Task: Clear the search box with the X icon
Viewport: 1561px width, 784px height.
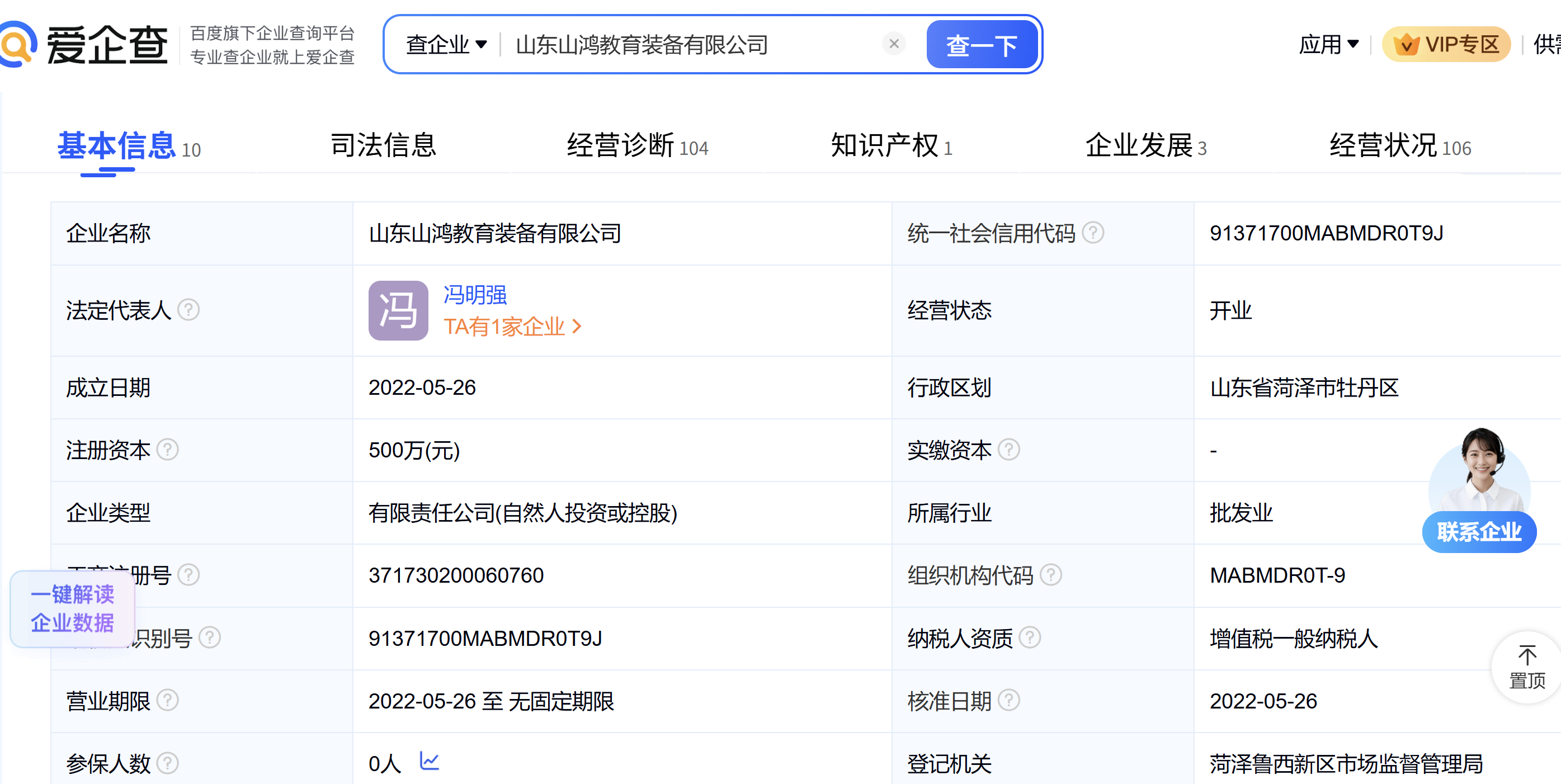Action: pos(893,44)
